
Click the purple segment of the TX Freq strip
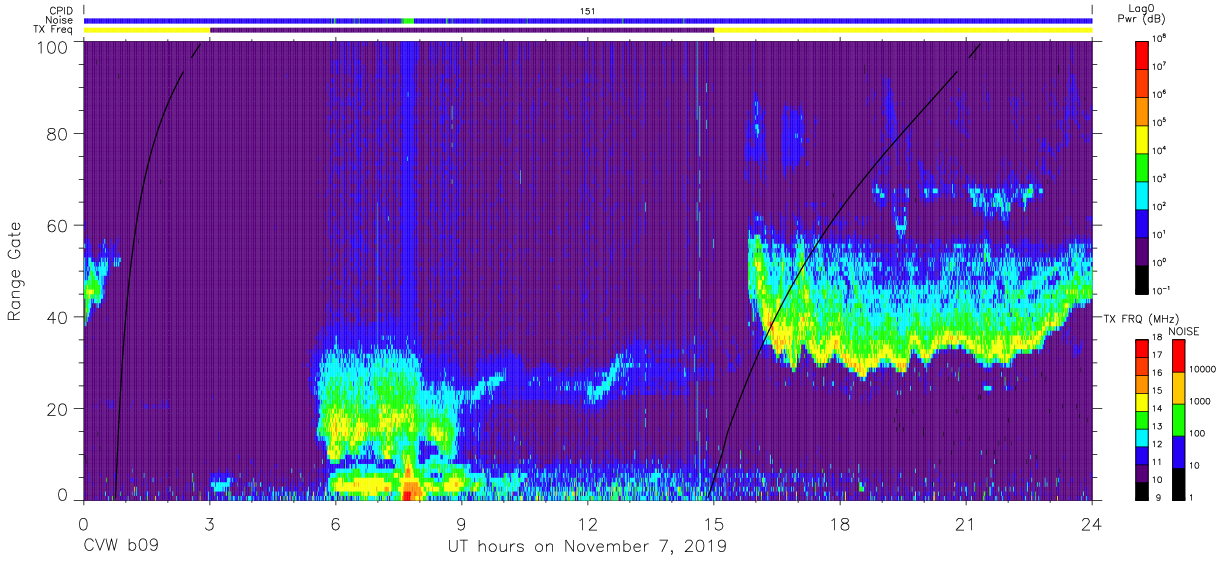(x=462, y=30)
